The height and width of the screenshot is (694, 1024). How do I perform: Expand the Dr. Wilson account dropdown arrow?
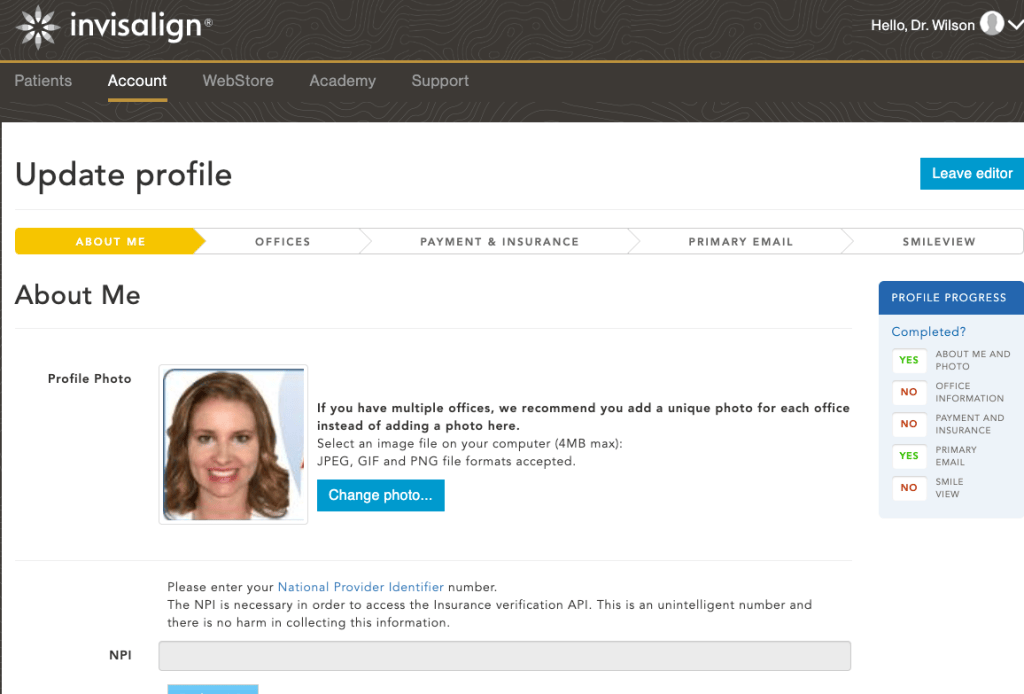coord(1016,25)
